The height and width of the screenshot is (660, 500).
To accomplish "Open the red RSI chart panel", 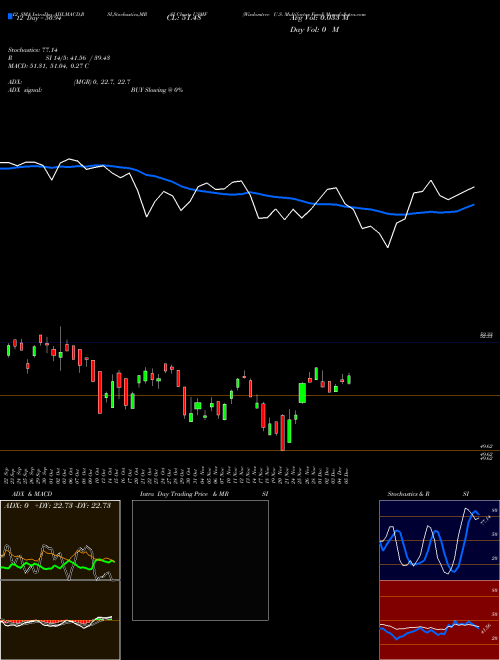I will coord(439,620).
